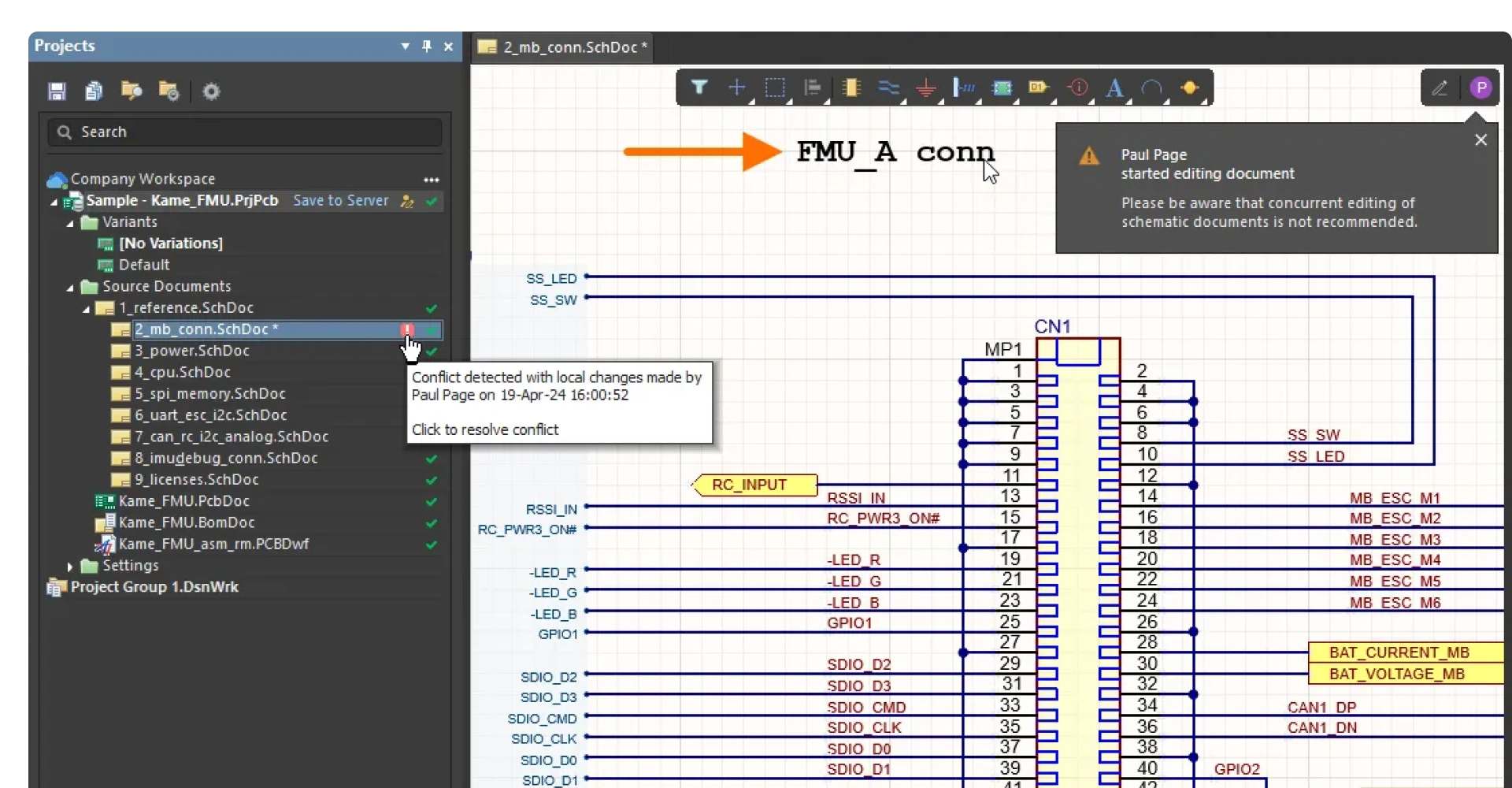Image resolution: width=1512 pixels, height=788 pixels.
Task: Click the CN1 designator text
Action: pyautogui.click(x=1053, y=326)
